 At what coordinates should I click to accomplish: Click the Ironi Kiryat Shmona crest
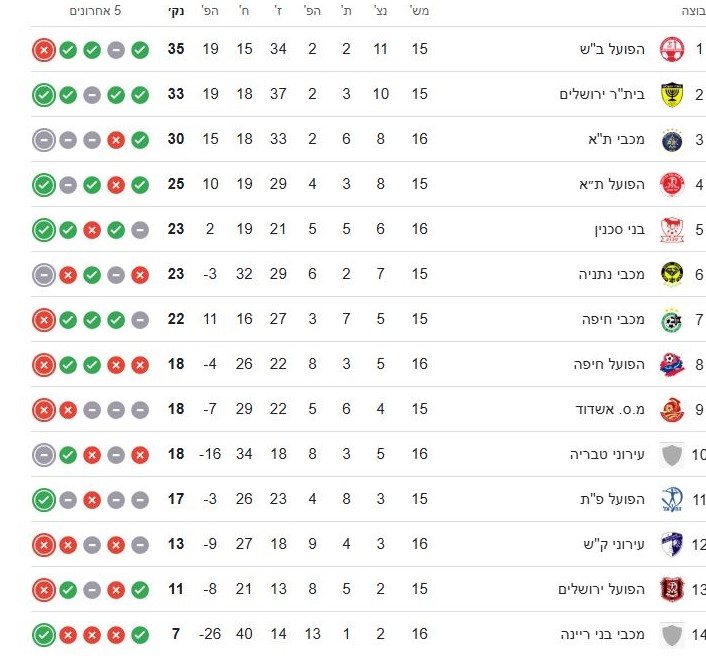669,544
